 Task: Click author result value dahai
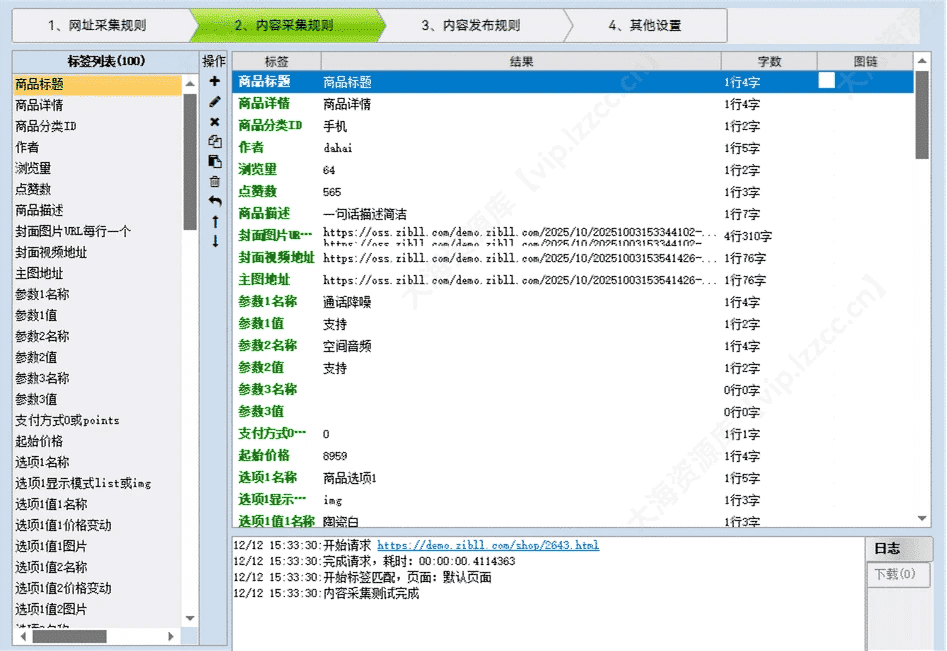pos(338,148)
